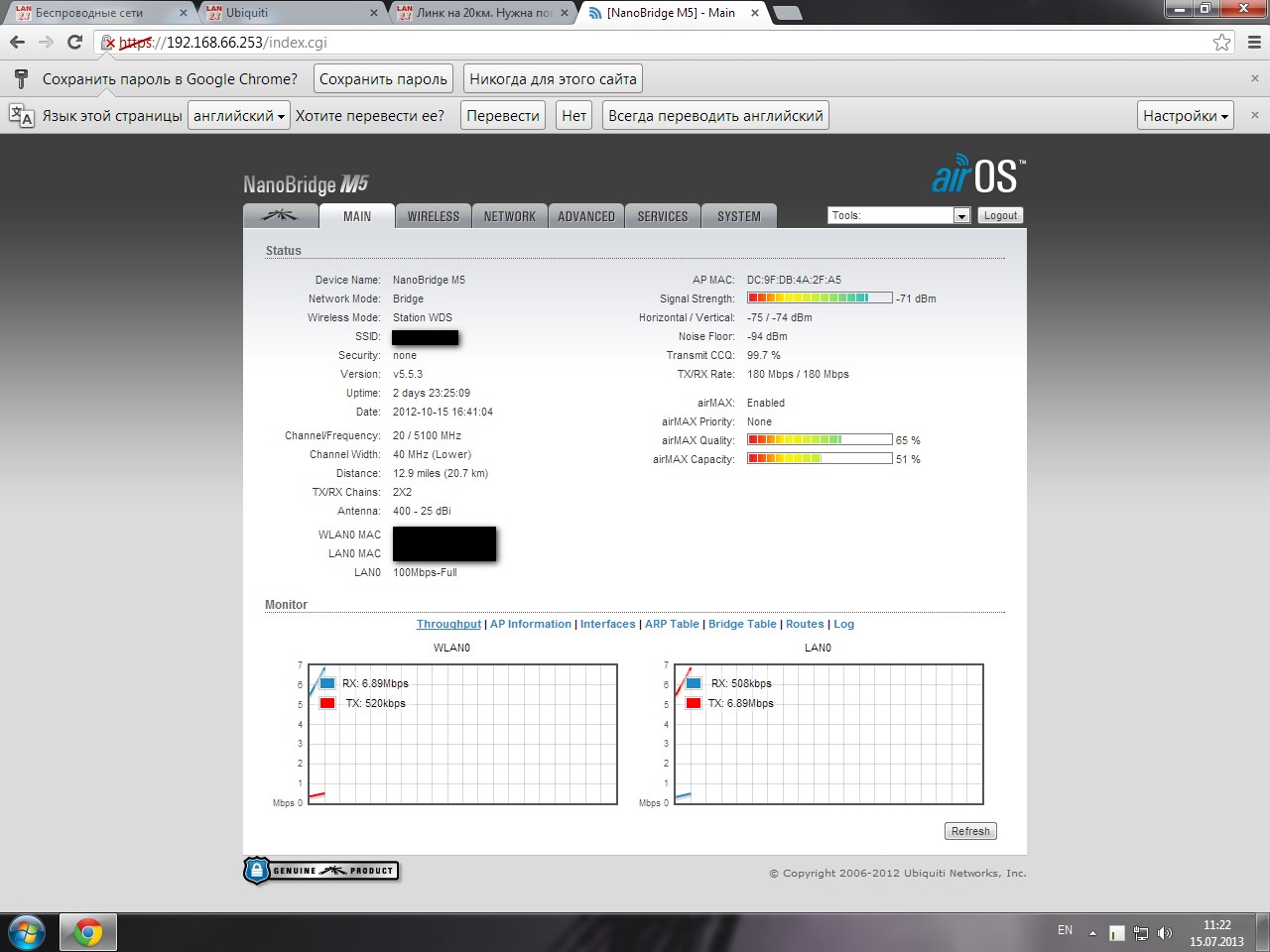The height and width of the screenshot is (952, 1270).
Task: Click the translate icon in the infobar
Action: point(21,115)
